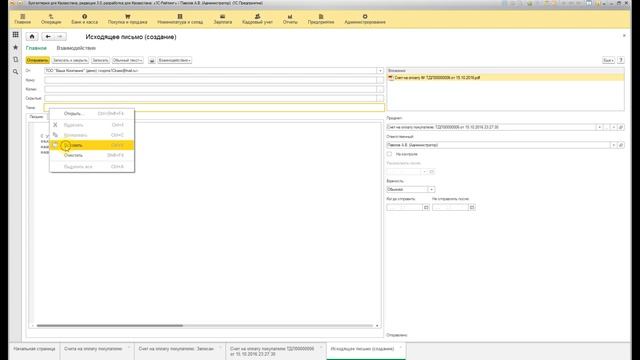Open the Взаимодействие toolbar dropdown

pos(174,60)
